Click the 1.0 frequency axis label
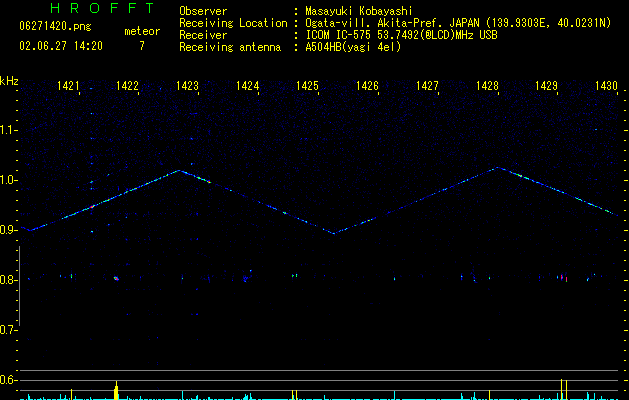The width and height of the screenshot is (629, 400). tap(7, 180)
